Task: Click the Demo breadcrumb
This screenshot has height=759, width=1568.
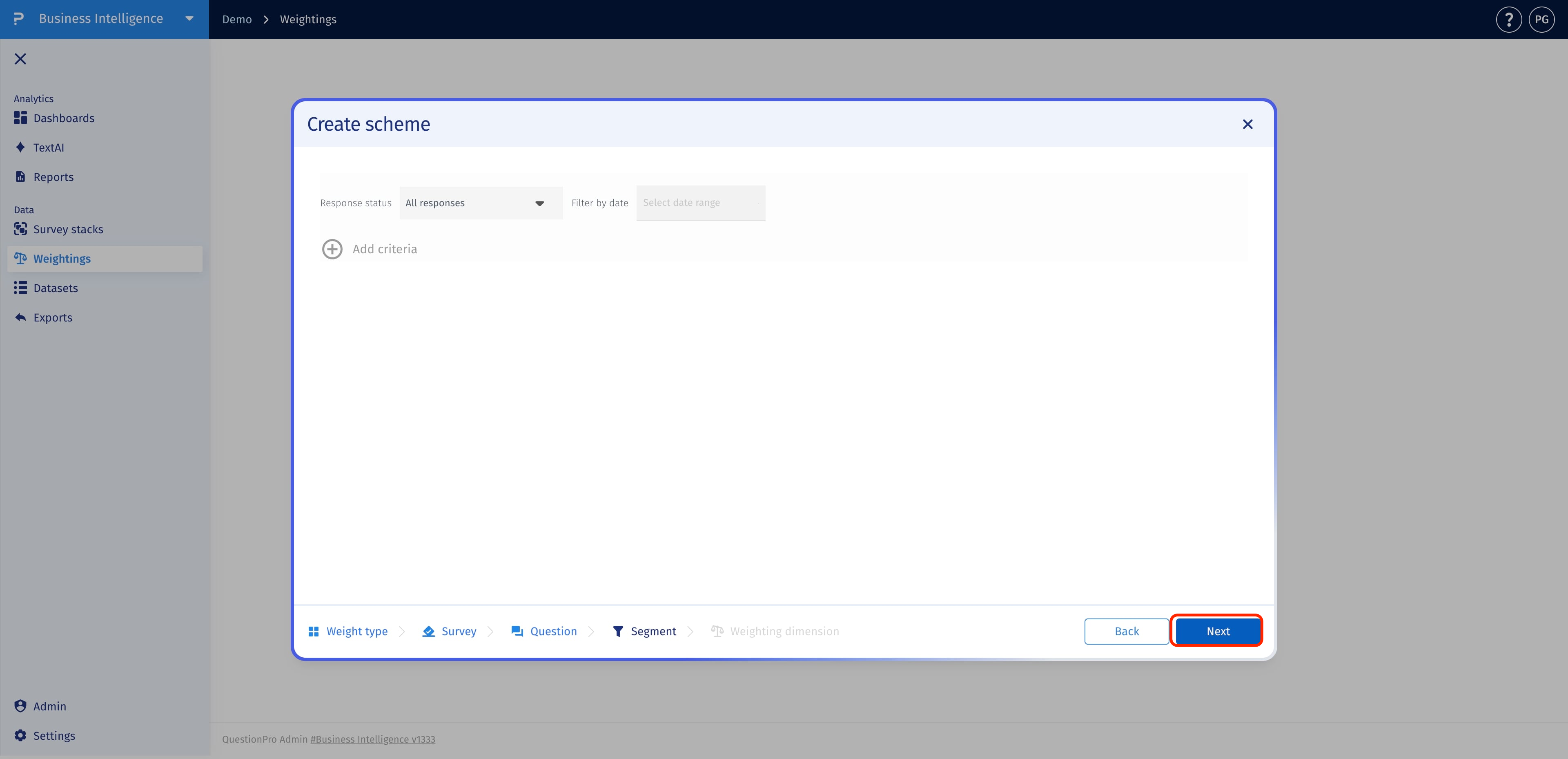Action: (237, 20)
